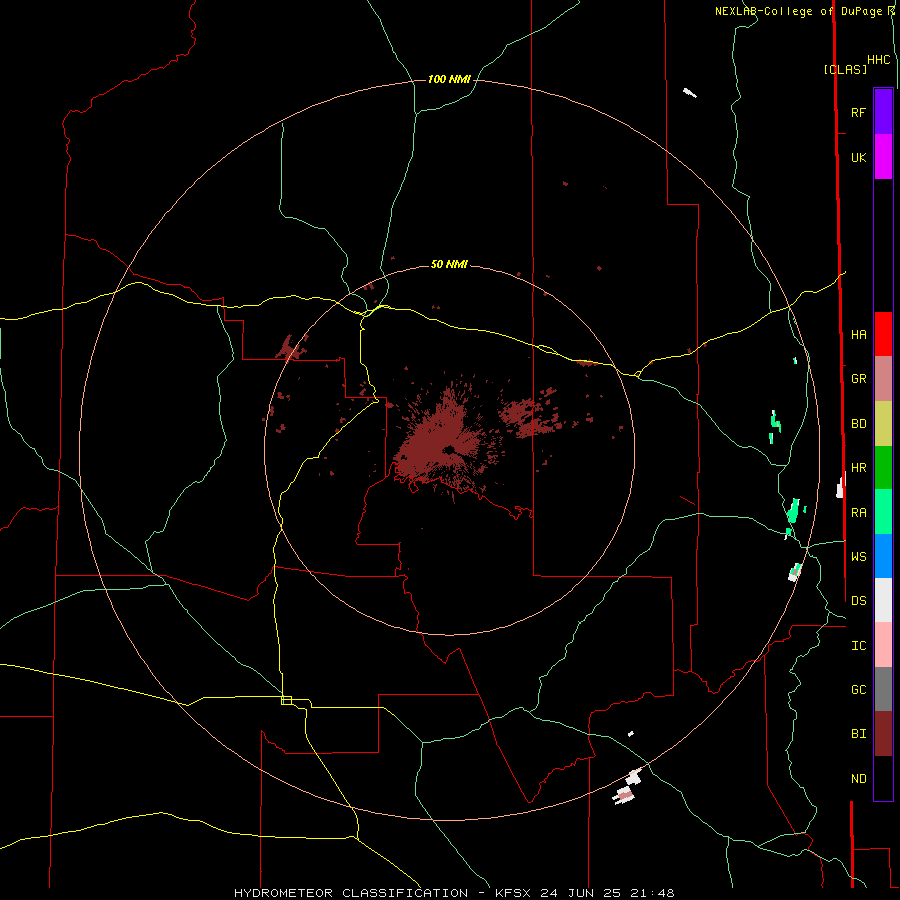The height and width of the screenshot is (900, 900).
Task: Select the GC gray legend swatch
Action: point(883,689)
